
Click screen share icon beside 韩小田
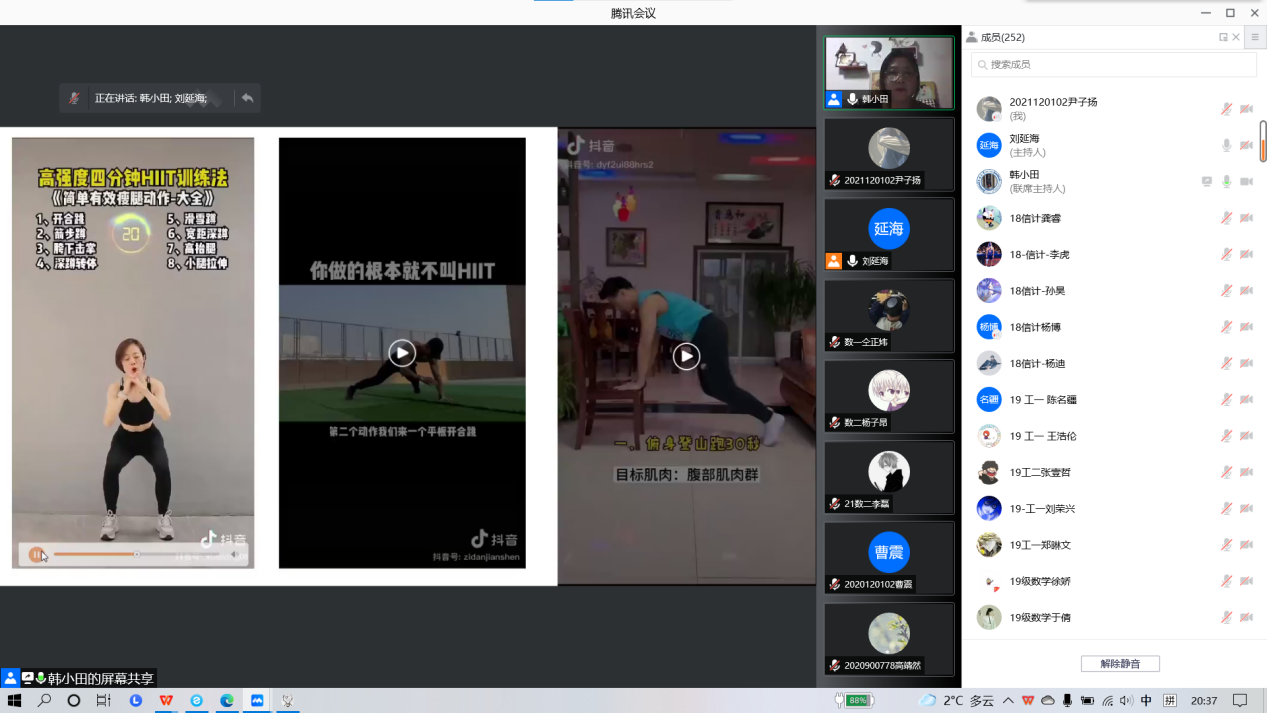coord(1207,182)
